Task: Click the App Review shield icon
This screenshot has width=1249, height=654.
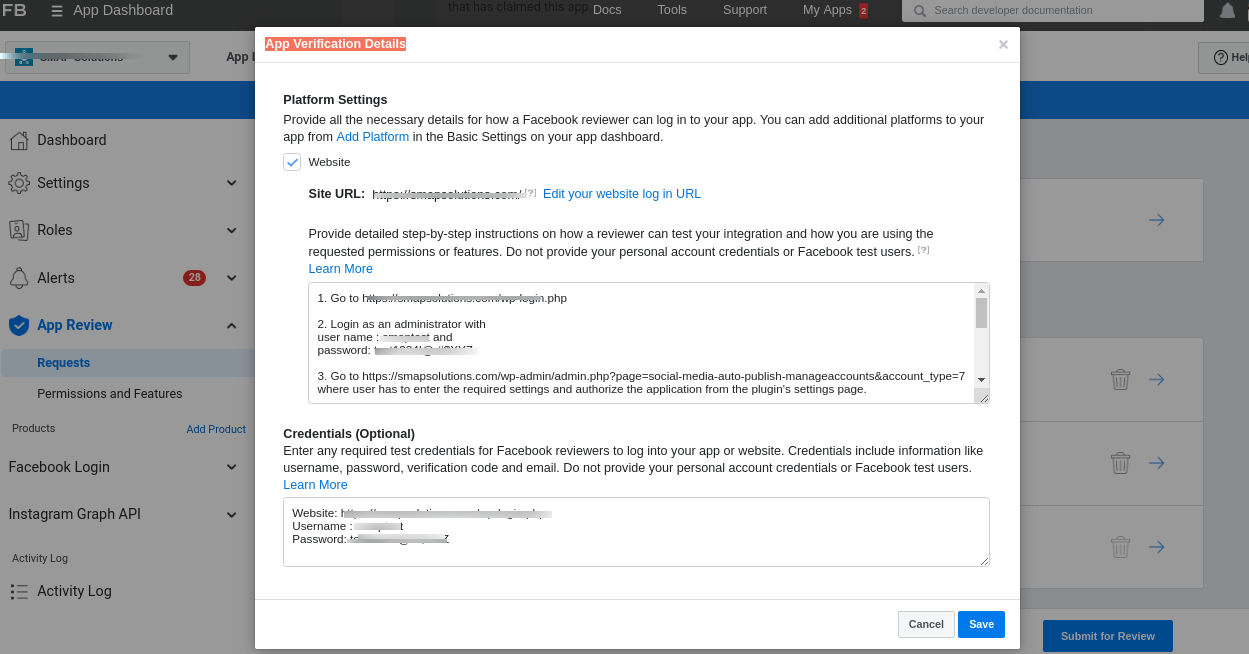Action: 19,325
